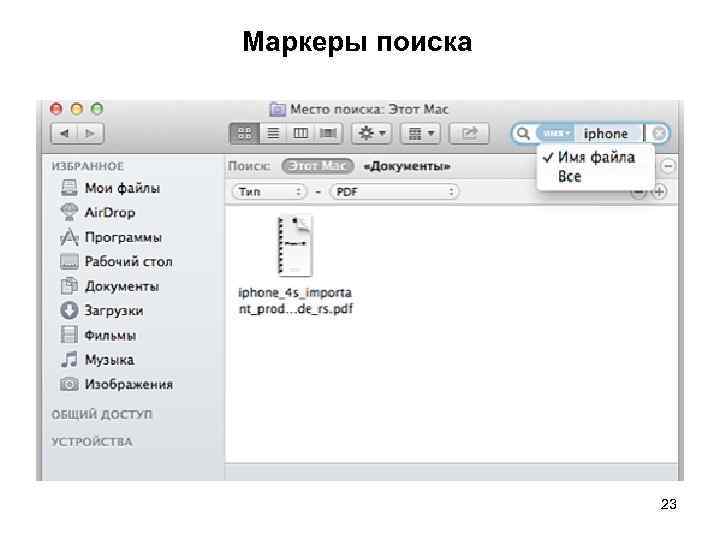Click the 'Музыка' note icon
This screenshot has height=540, width=720.
click(69, 360)
